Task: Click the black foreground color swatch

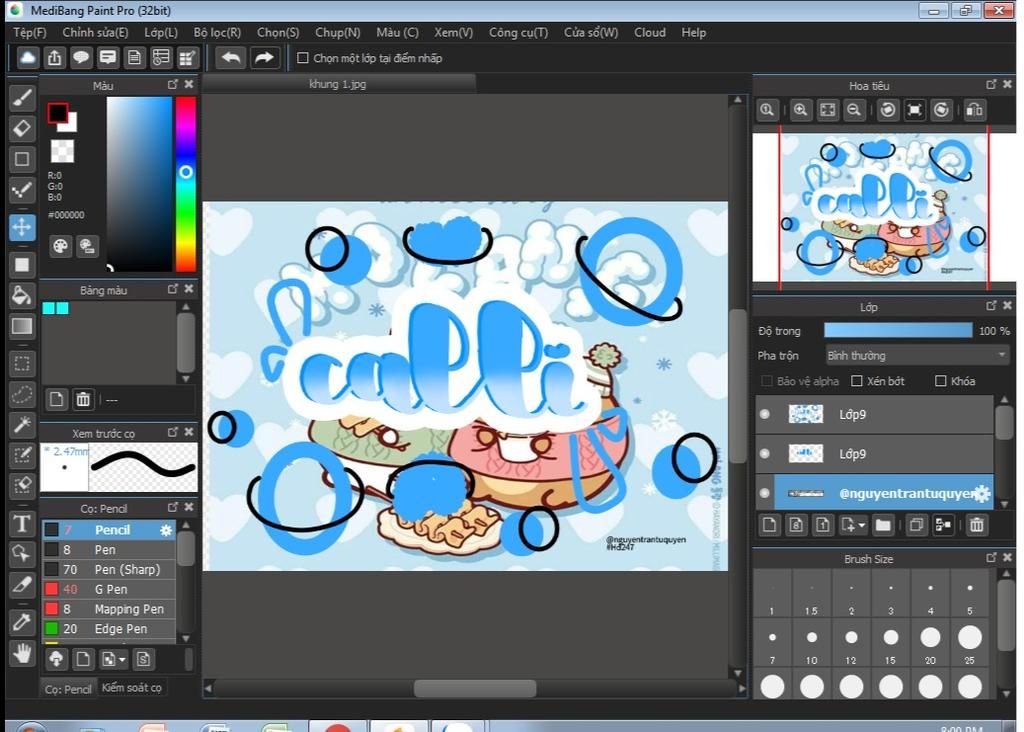Action: (57, 113)
